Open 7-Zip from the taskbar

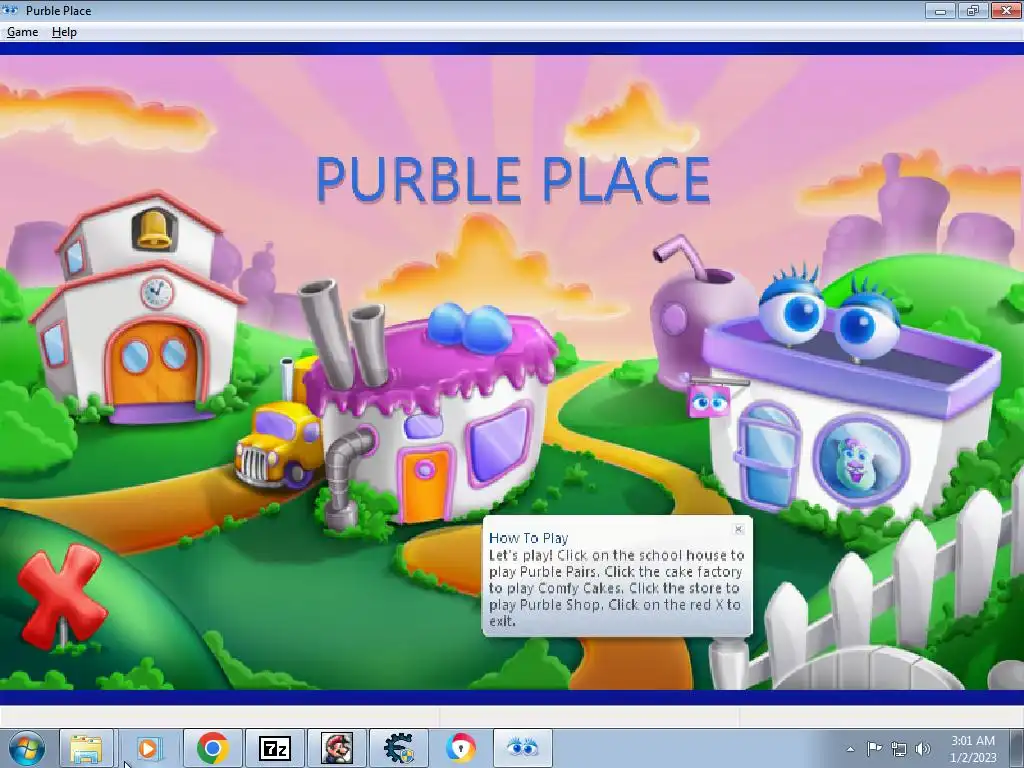pyautogui.click(x=274, y=748)
